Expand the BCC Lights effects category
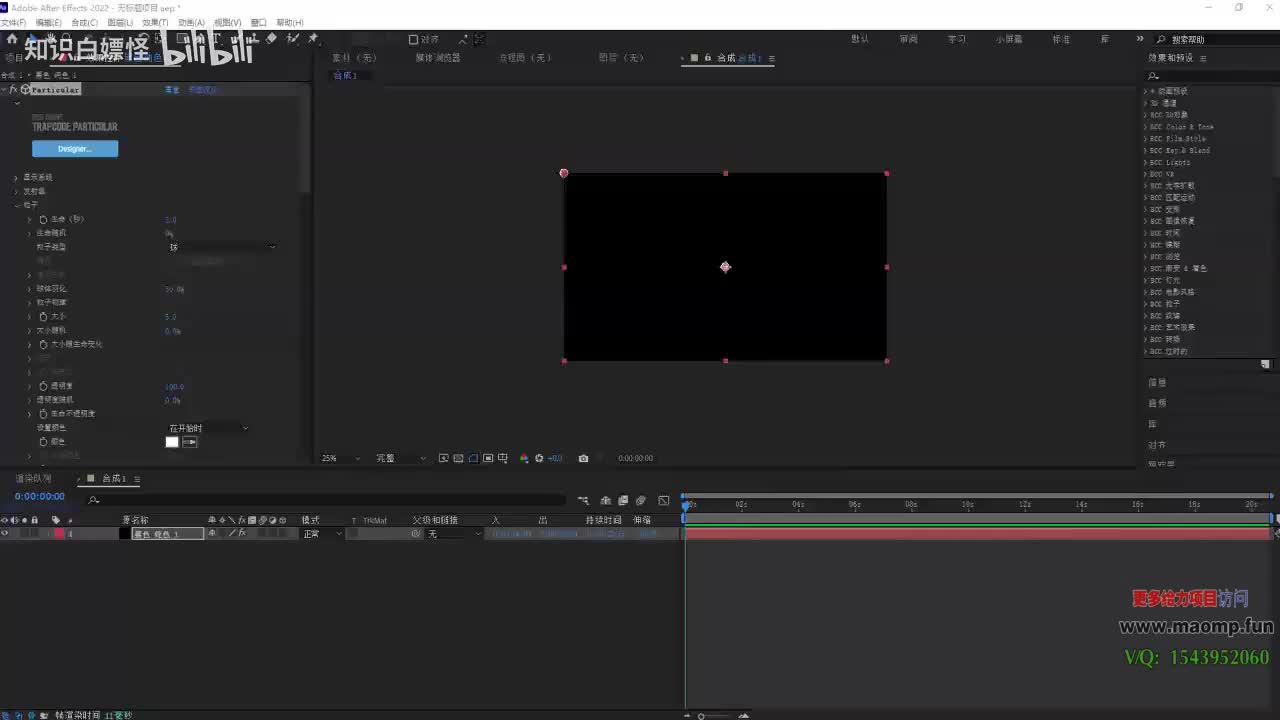Screen dimensions: 1280x720 (x=1146, y=162)
